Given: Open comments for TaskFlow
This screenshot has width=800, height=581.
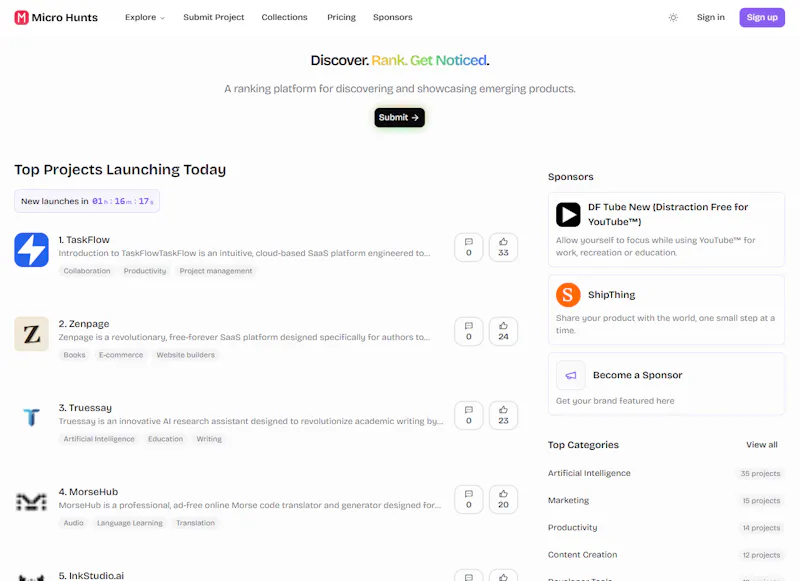Looking at the screenshot, I should click(x=468, y=247).
